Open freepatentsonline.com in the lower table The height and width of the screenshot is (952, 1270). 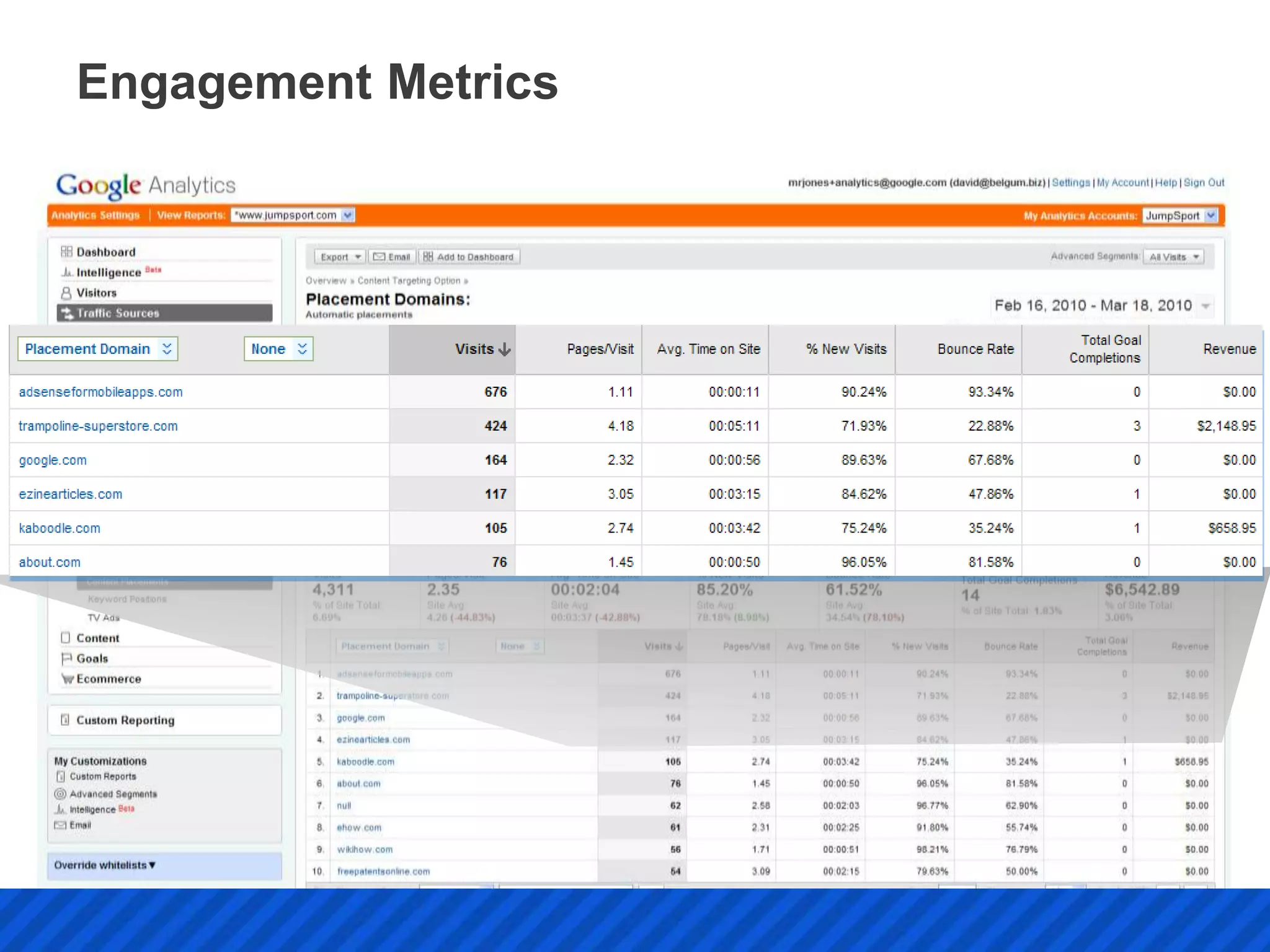(383, 871)
